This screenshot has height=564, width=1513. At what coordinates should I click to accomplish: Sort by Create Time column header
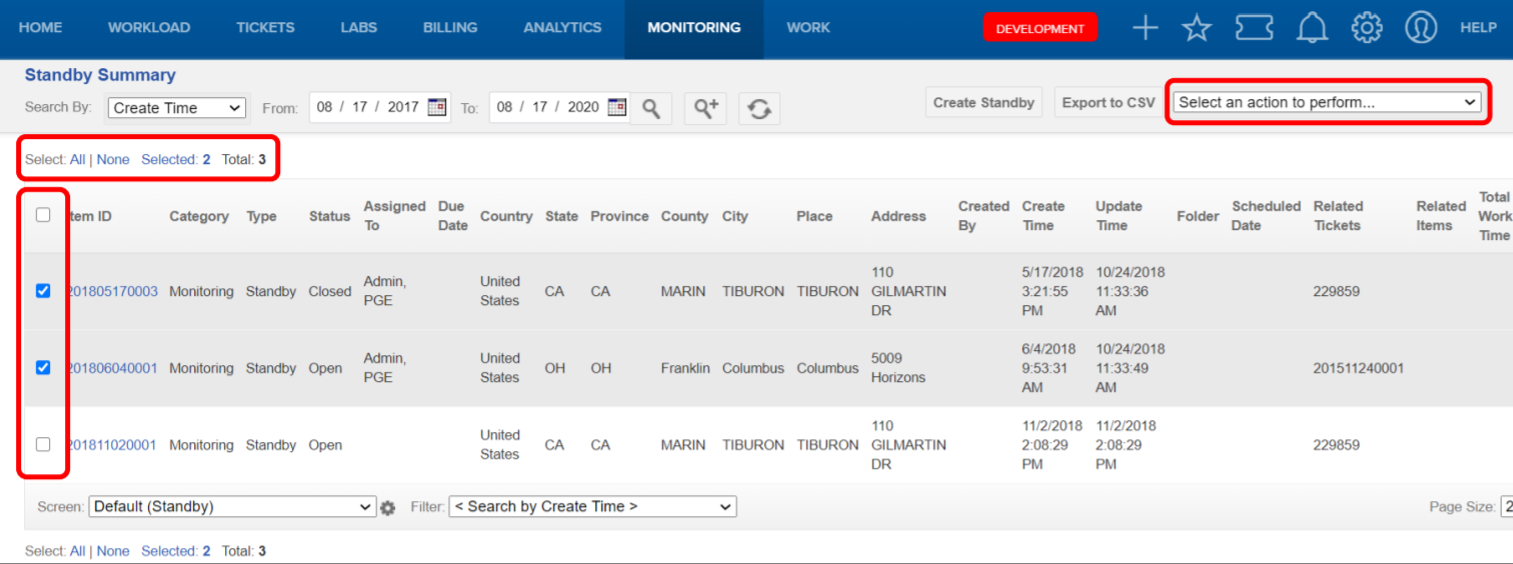[x=1043, y=216]
